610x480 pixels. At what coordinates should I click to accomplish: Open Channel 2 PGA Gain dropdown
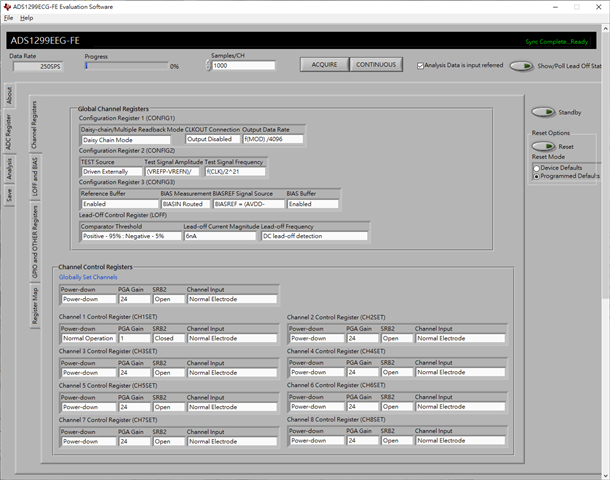pos(363,338)
